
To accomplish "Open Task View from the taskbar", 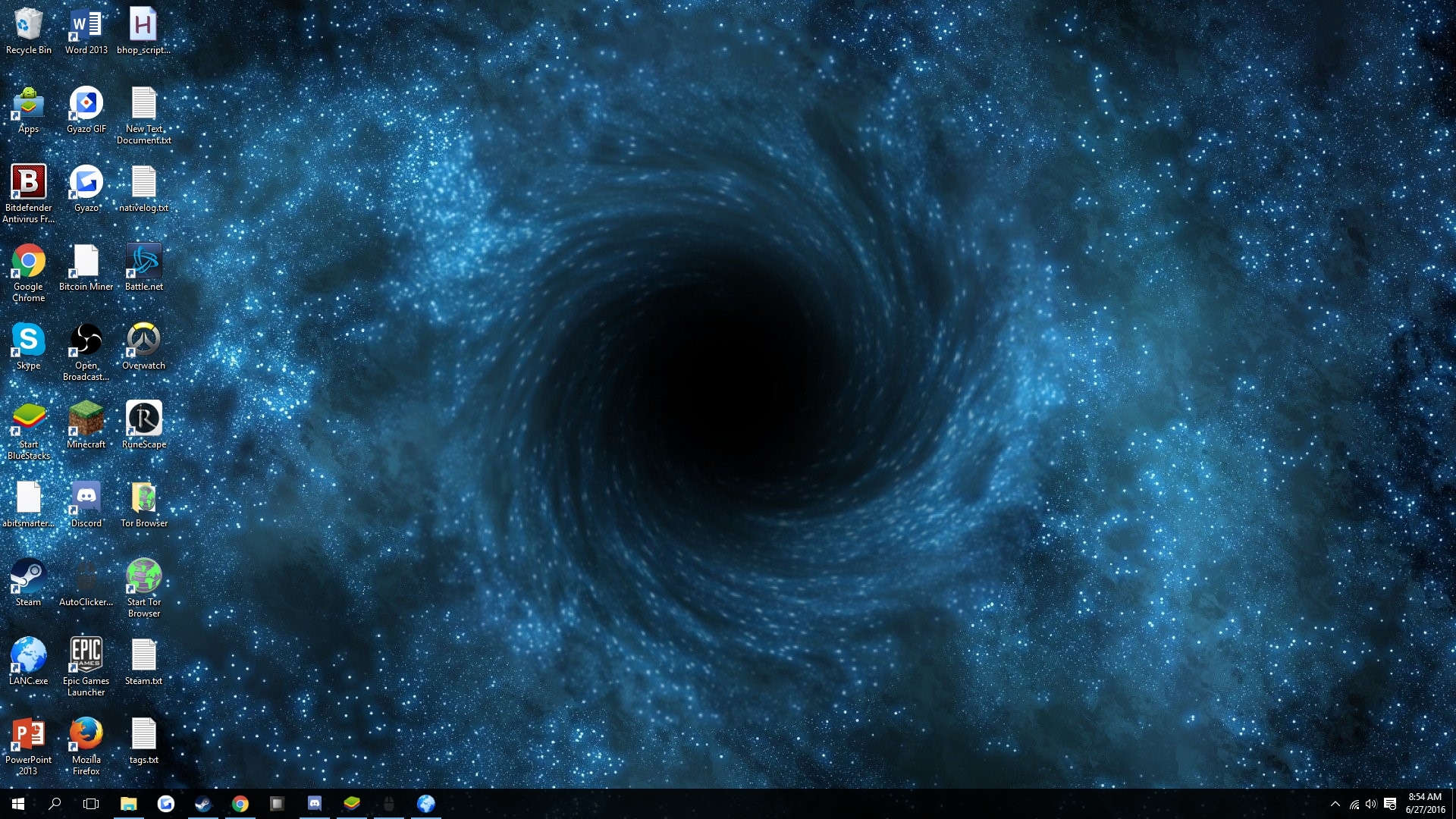I will click(91, 804).
